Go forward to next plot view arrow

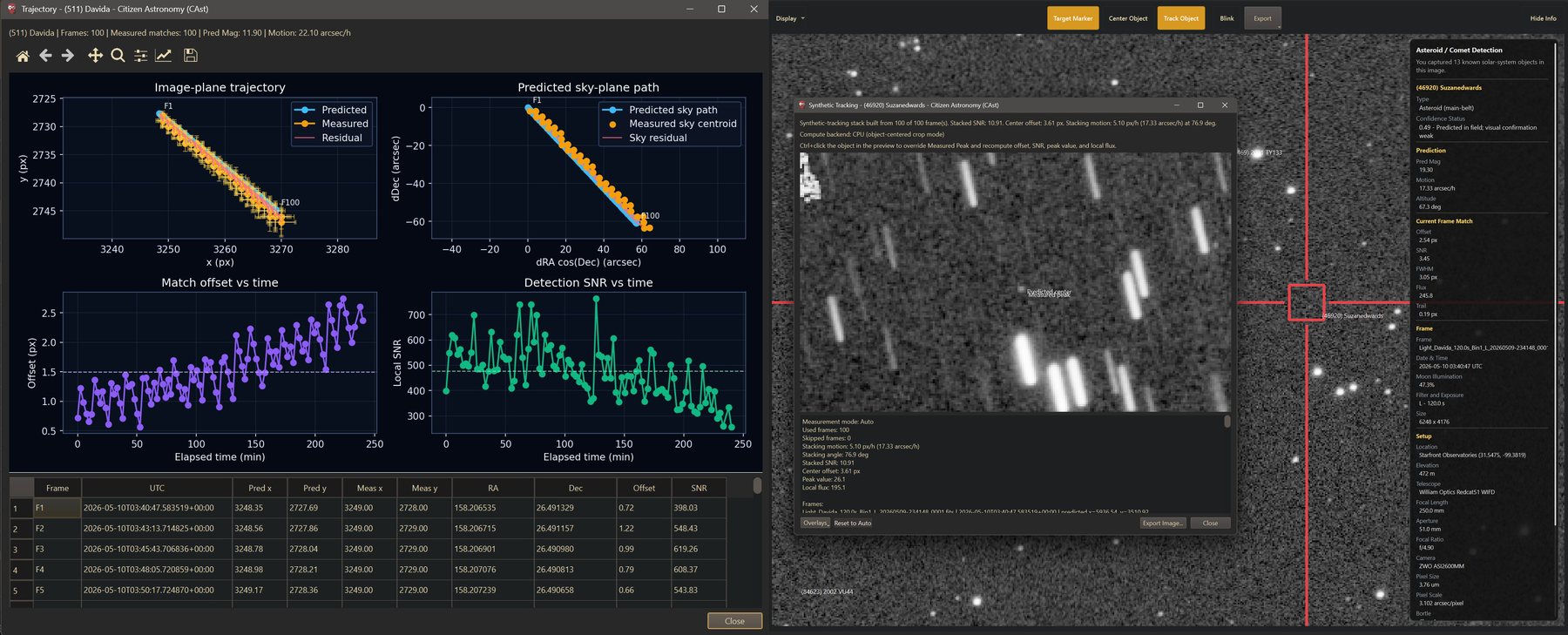point(68,56)
